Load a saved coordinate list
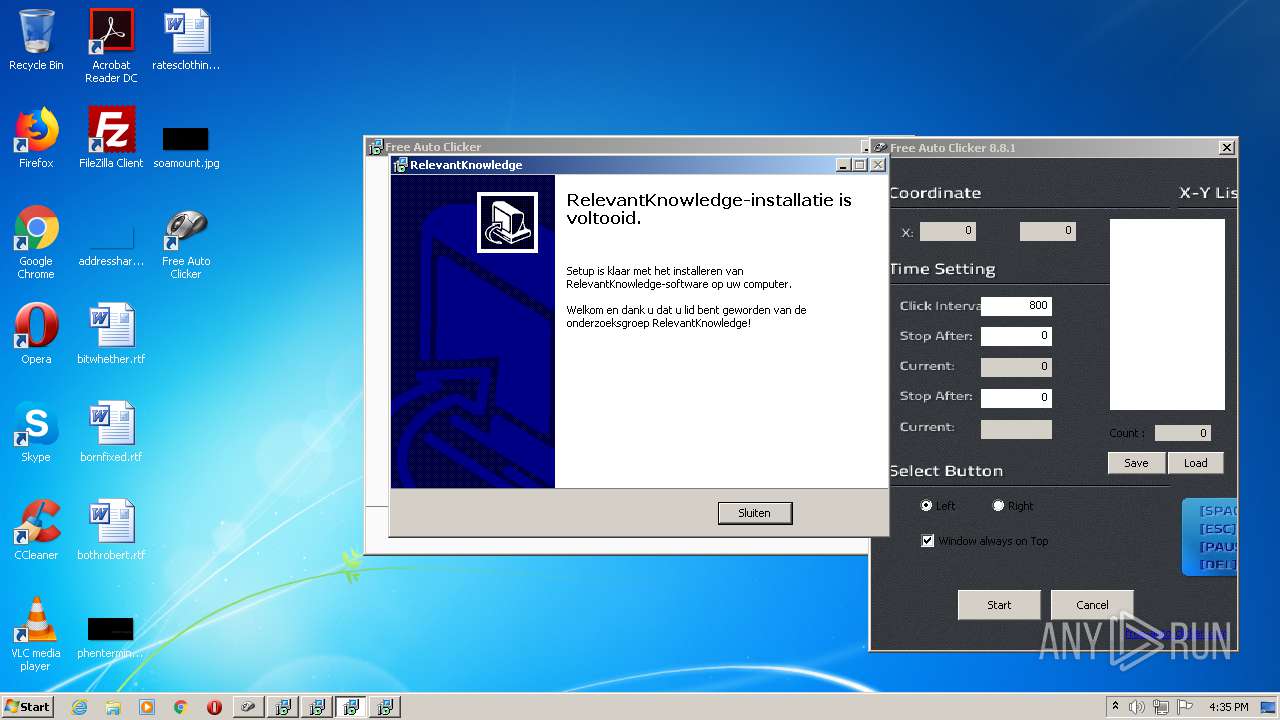Viewport: 1280px width, 720px height. (1196, 463)
